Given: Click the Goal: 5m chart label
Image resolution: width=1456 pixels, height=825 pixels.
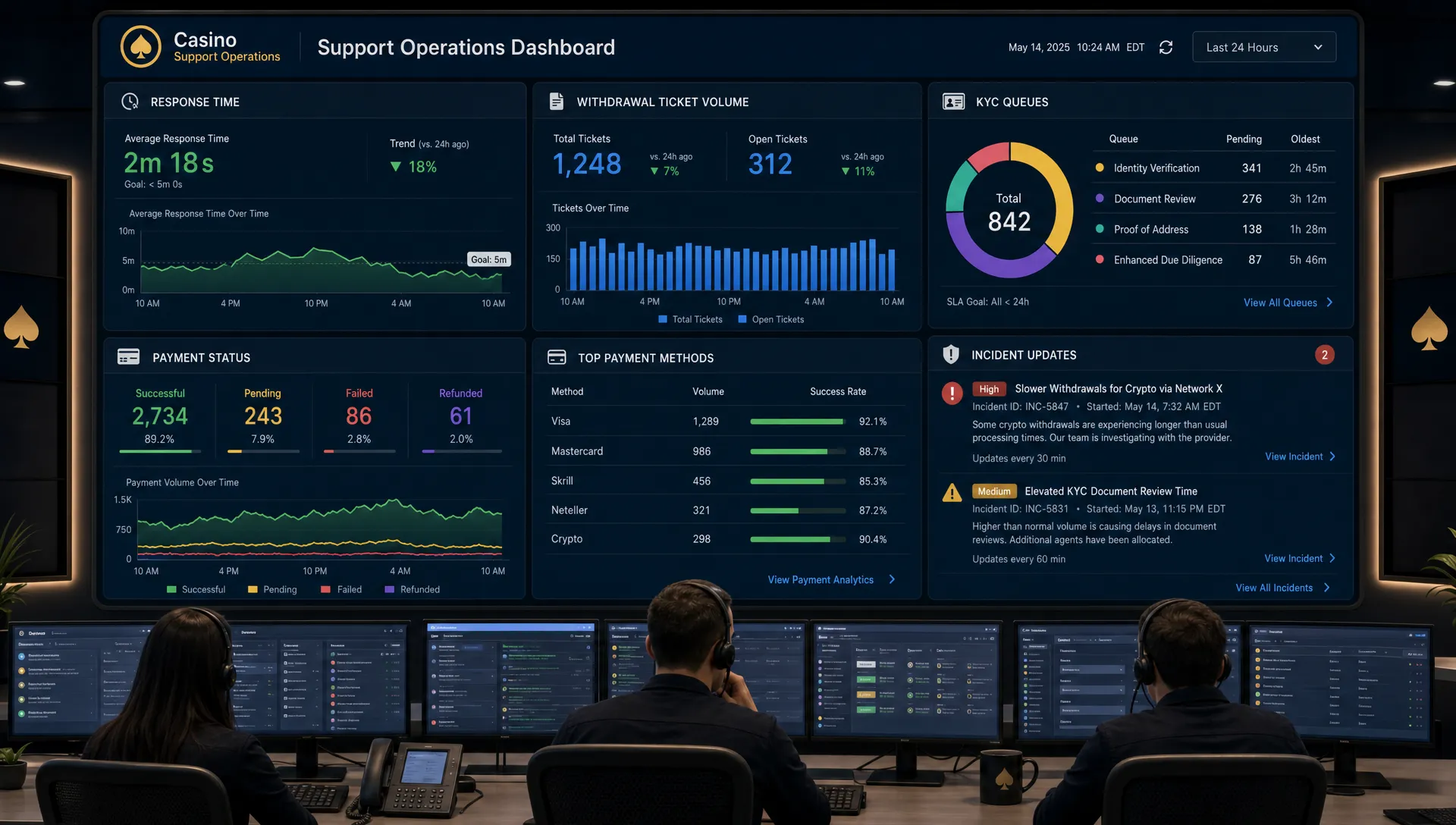Looking at the screenshot, I should point(488,259).
